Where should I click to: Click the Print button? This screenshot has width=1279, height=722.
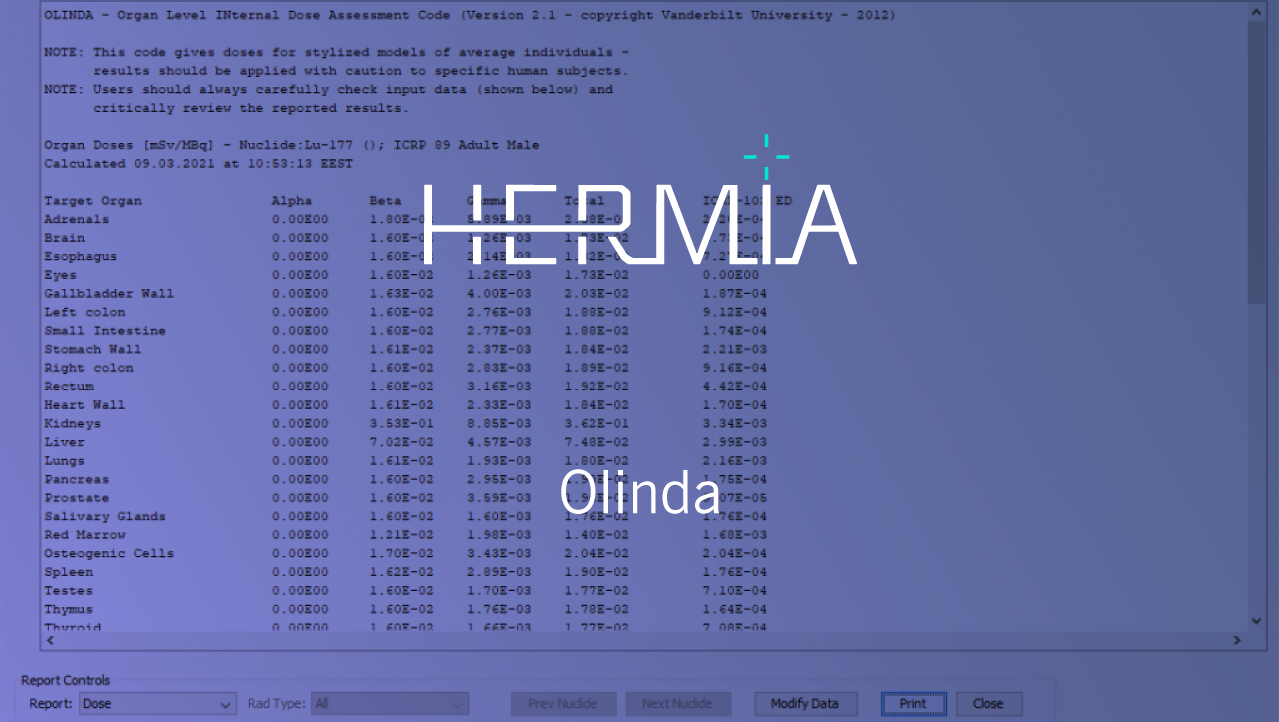912,704
